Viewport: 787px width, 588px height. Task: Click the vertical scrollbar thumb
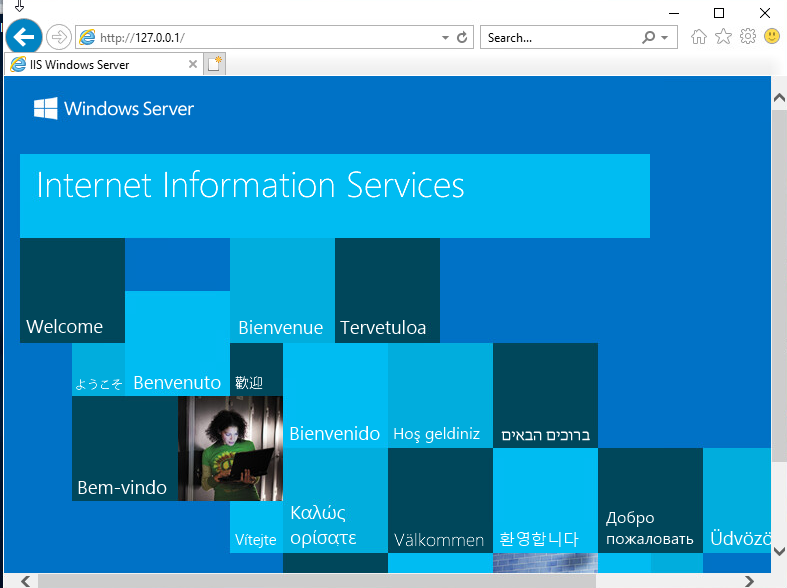(x=779, y=284)
